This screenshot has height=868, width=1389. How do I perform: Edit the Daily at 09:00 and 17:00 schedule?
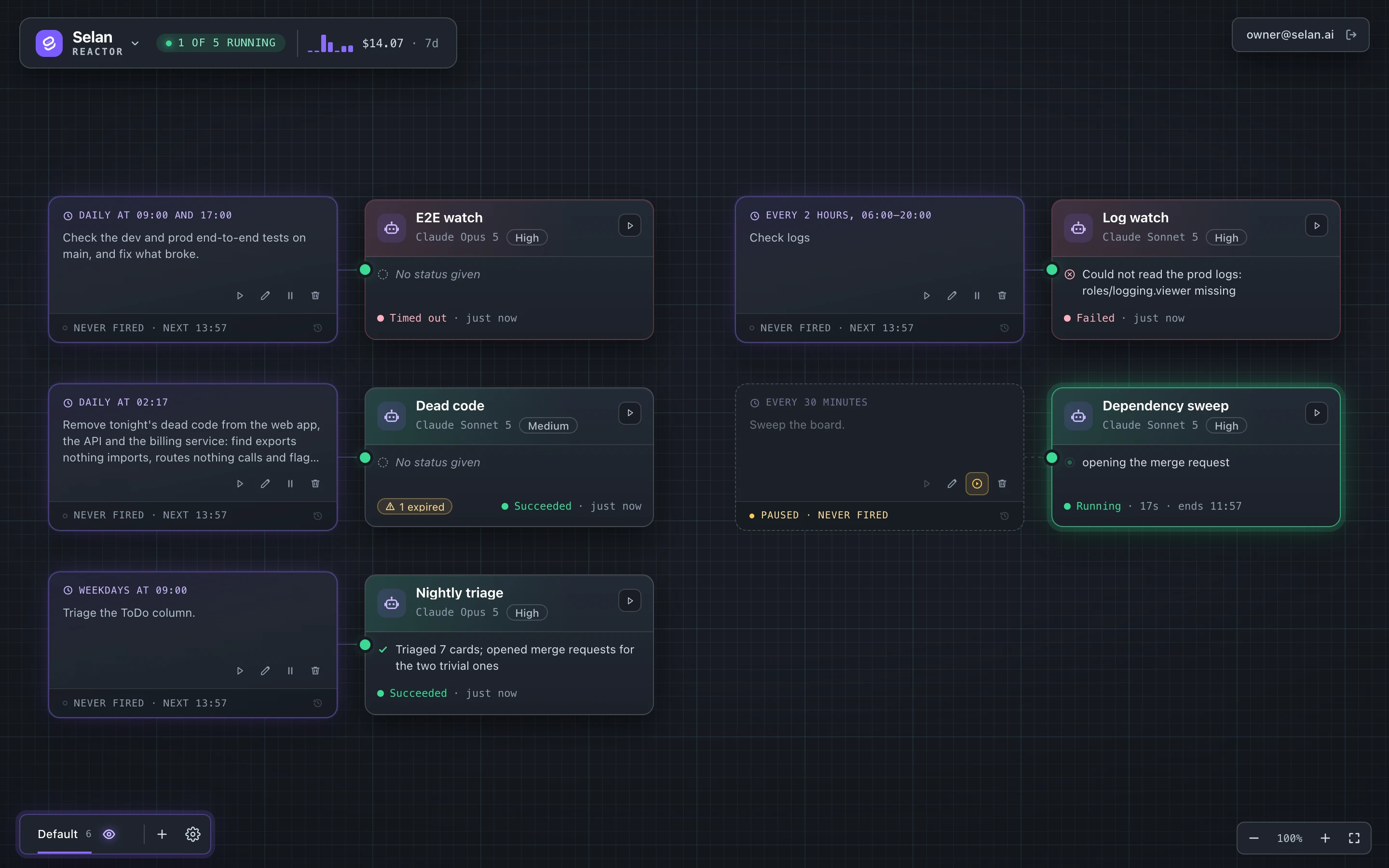click(265, 296)
